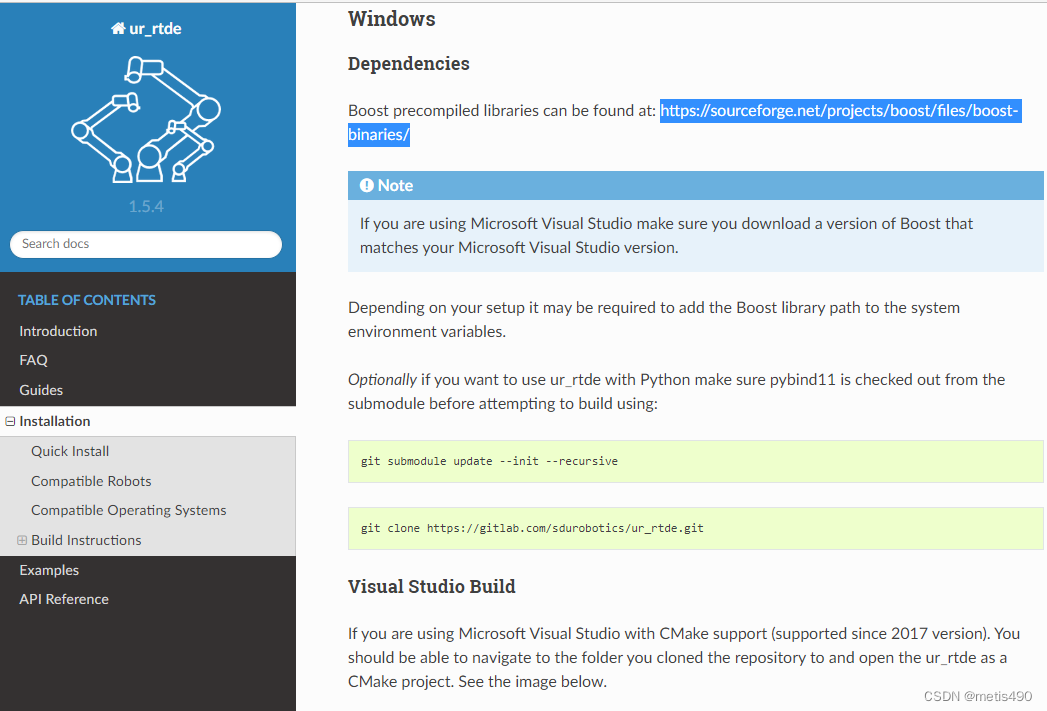This screenshot has width=1047, height=711.
Task: Select the git clone command snippet
Action: tap(531, 527)
